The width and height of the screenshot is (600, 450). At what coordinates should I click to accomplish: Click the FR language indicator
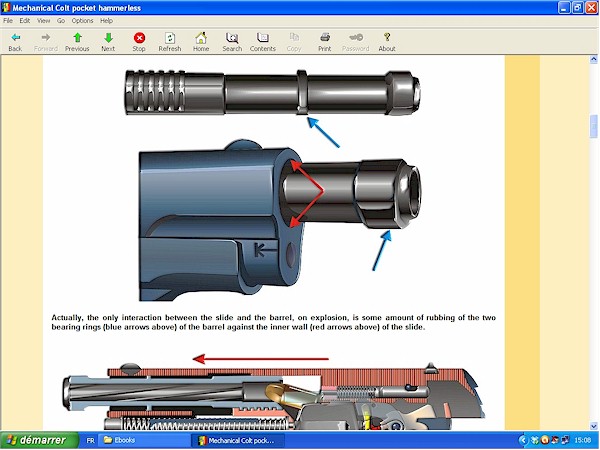click(90, 440)
